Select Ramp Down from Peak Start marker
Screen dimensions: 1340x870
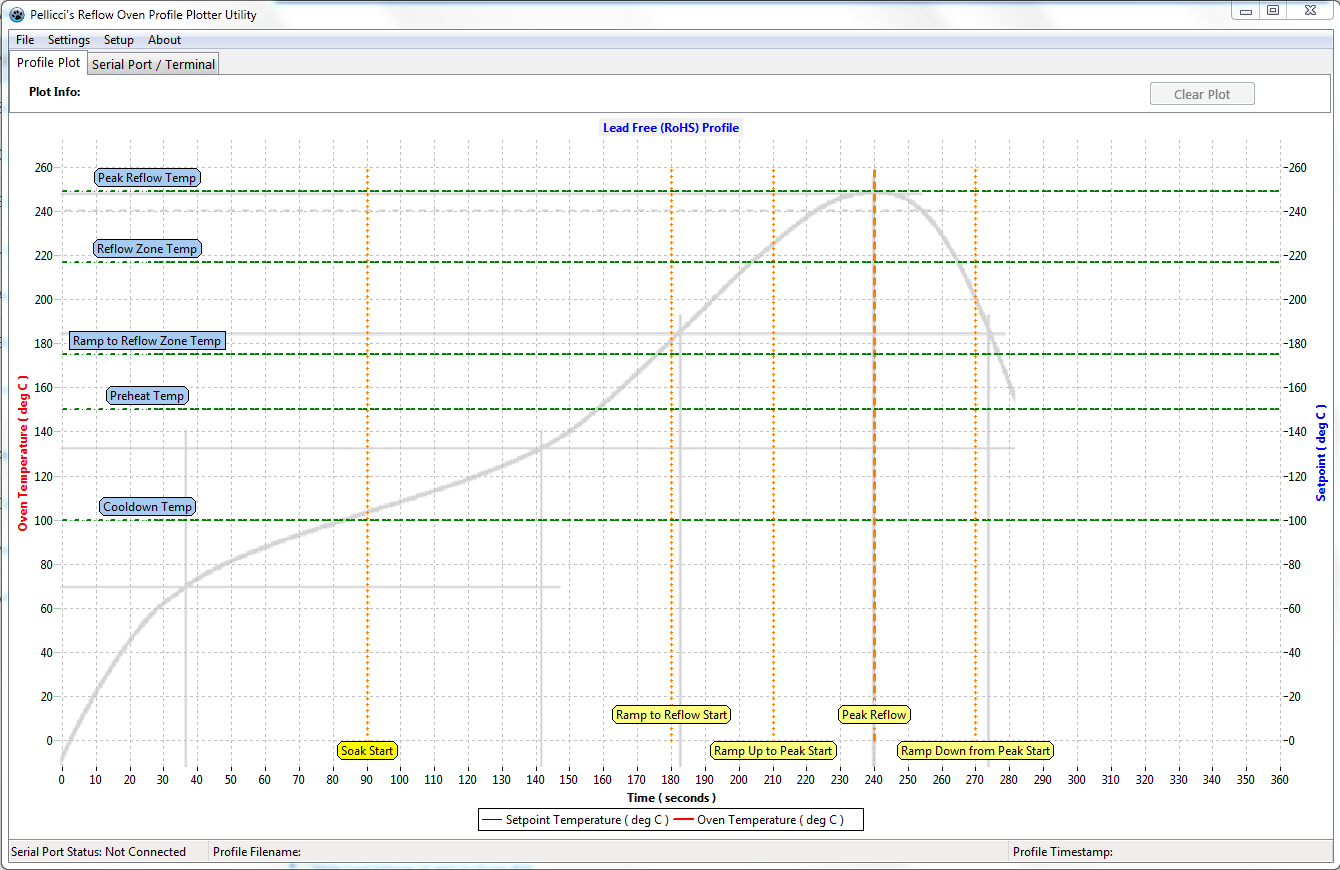[975, 751]
